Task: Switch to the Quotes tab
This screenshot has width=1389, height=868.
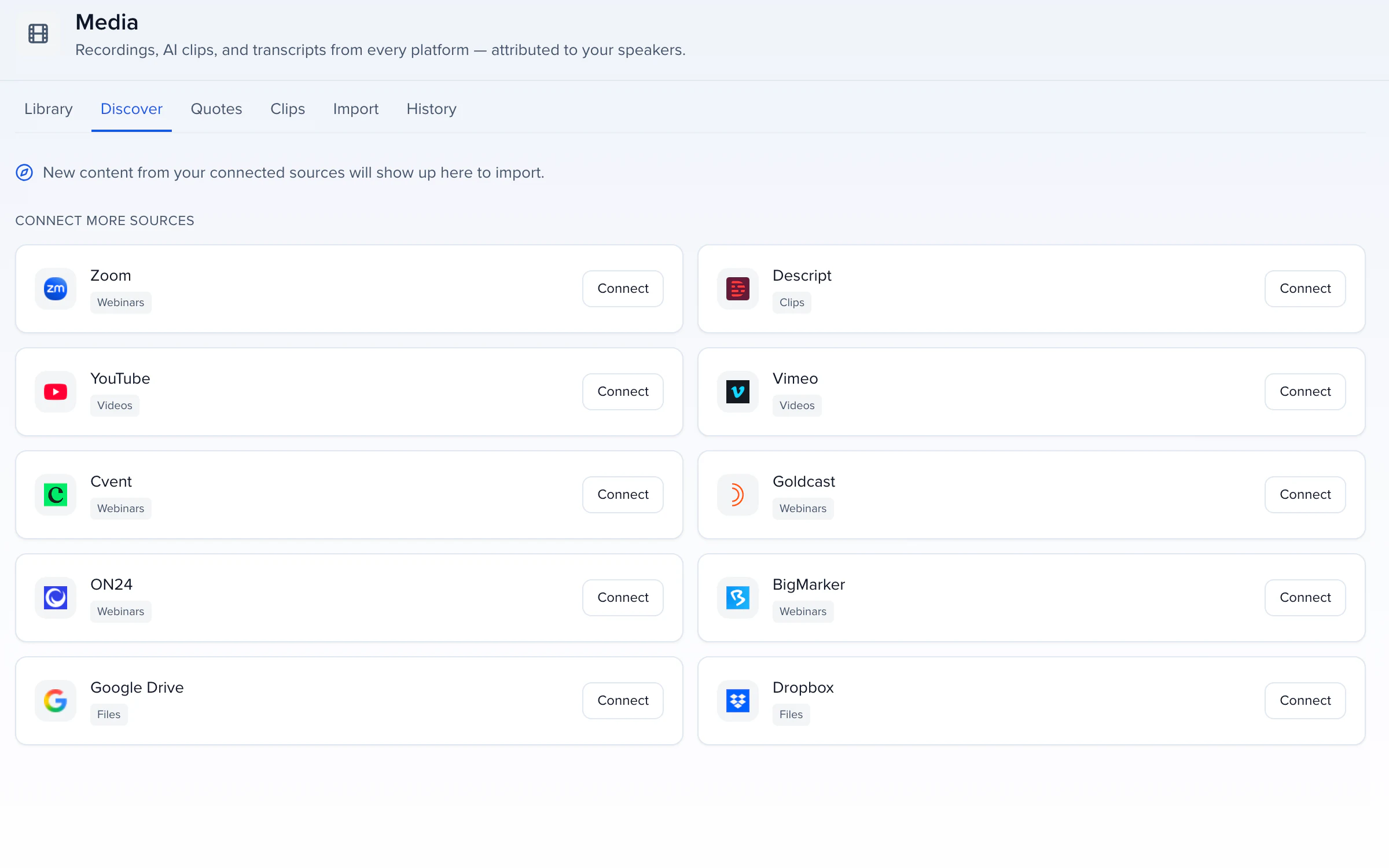Action: pos(216,109)
